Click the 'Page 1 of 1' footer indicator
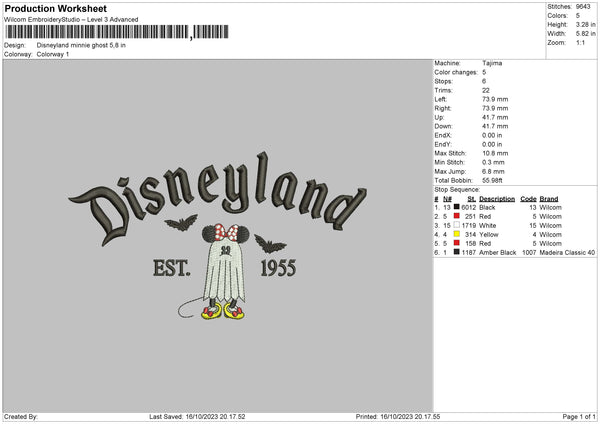Image resolution: width=600 pixels, height=424 pixels. pyautogui.click(x=579, y=416)
